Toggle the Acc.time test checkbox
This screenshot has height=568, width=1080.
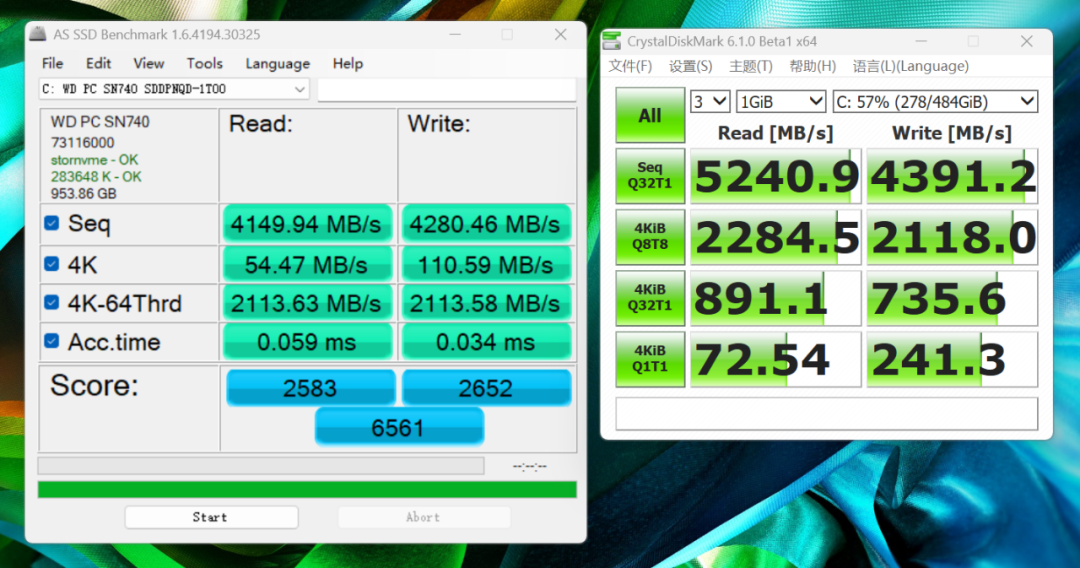[x=52, y=341]
